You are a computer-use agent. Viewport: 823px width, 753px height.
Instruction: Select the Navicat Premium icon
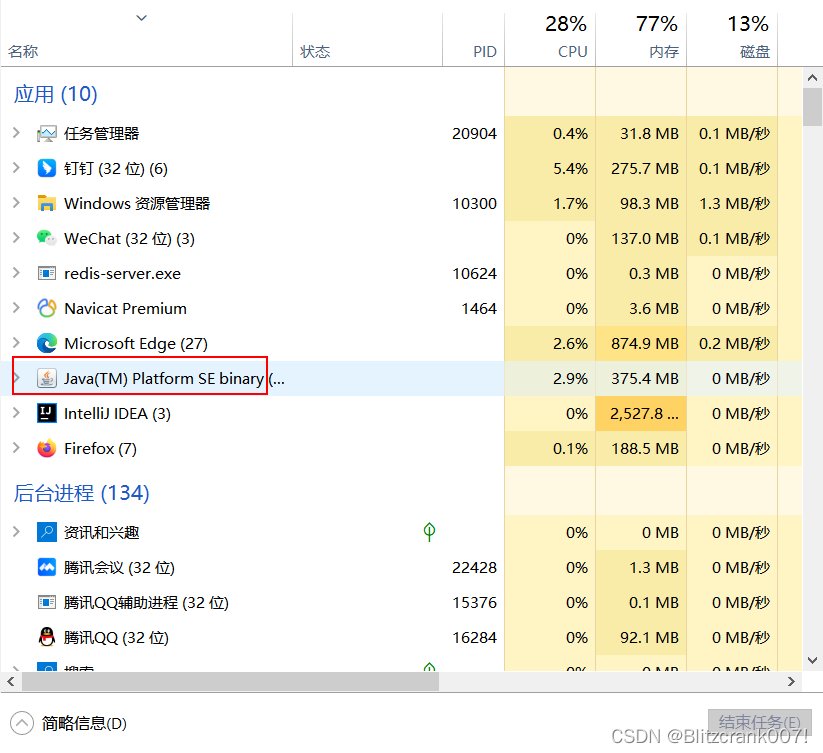pyautogui.click(x=47, y=308)
